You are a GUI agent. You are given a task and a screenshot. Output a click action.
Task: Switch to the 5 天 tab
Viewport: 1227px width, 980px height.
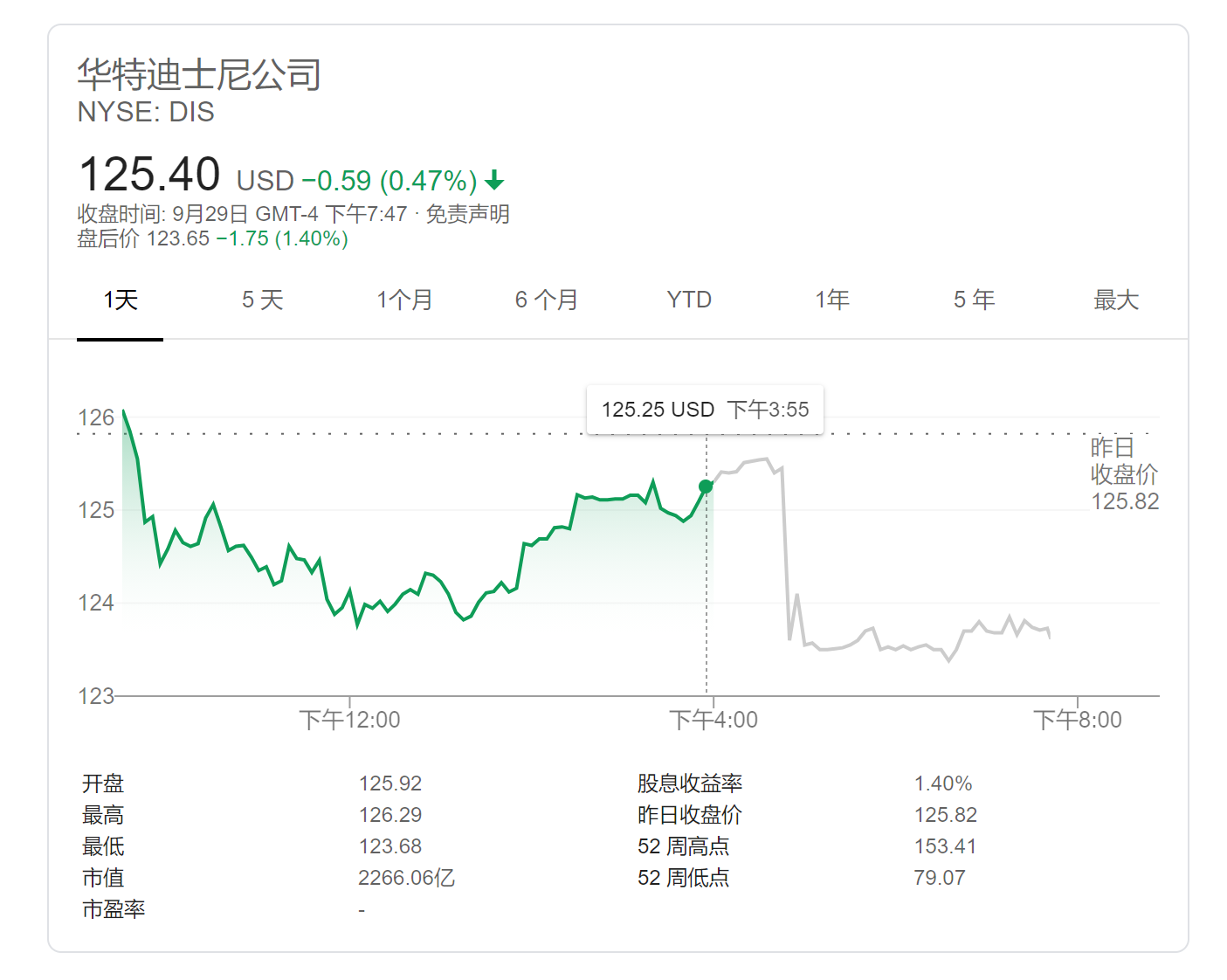point(263,300)
